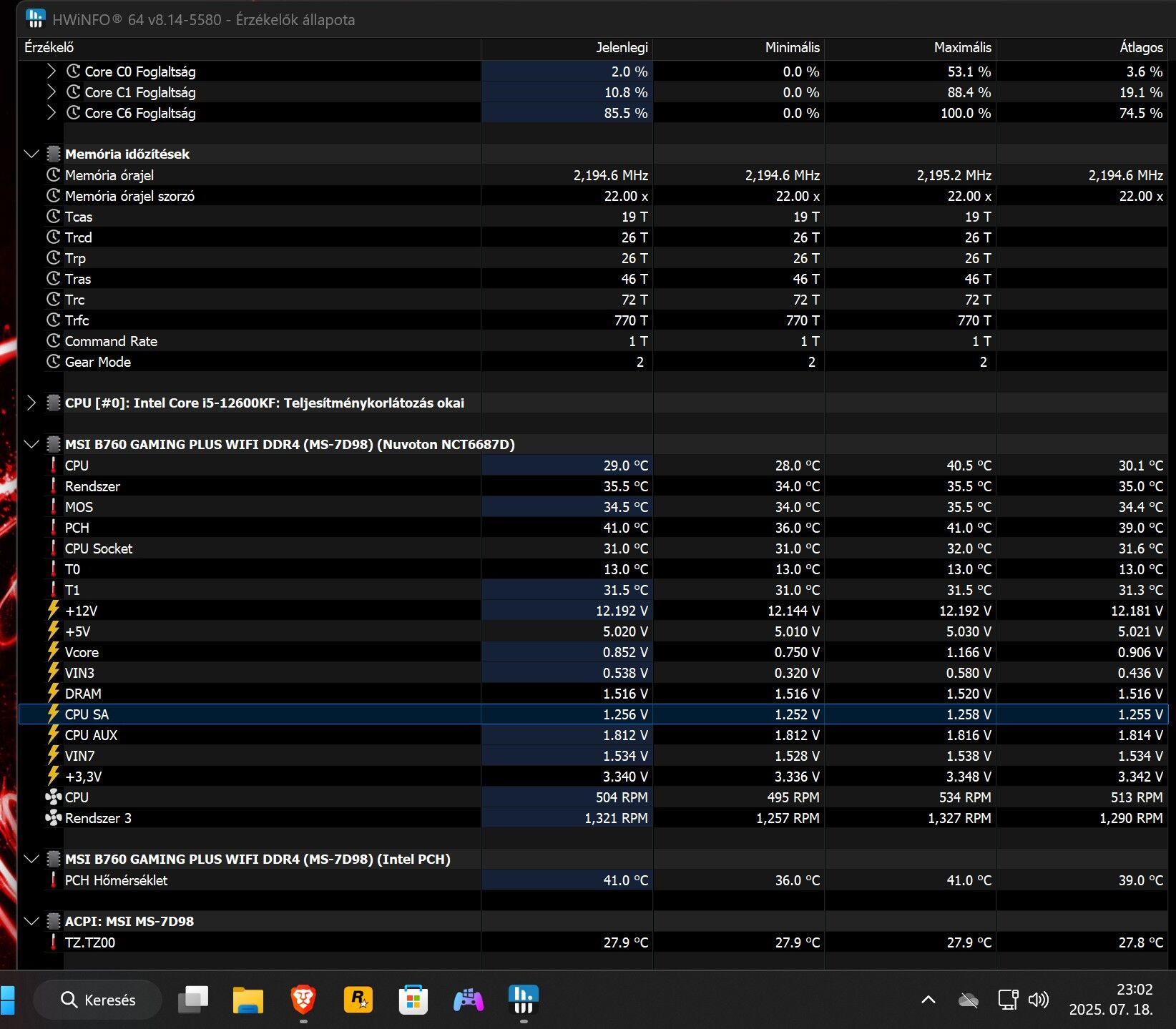Open Rockstar Games Launcher from taskbar

[358, 1000]
